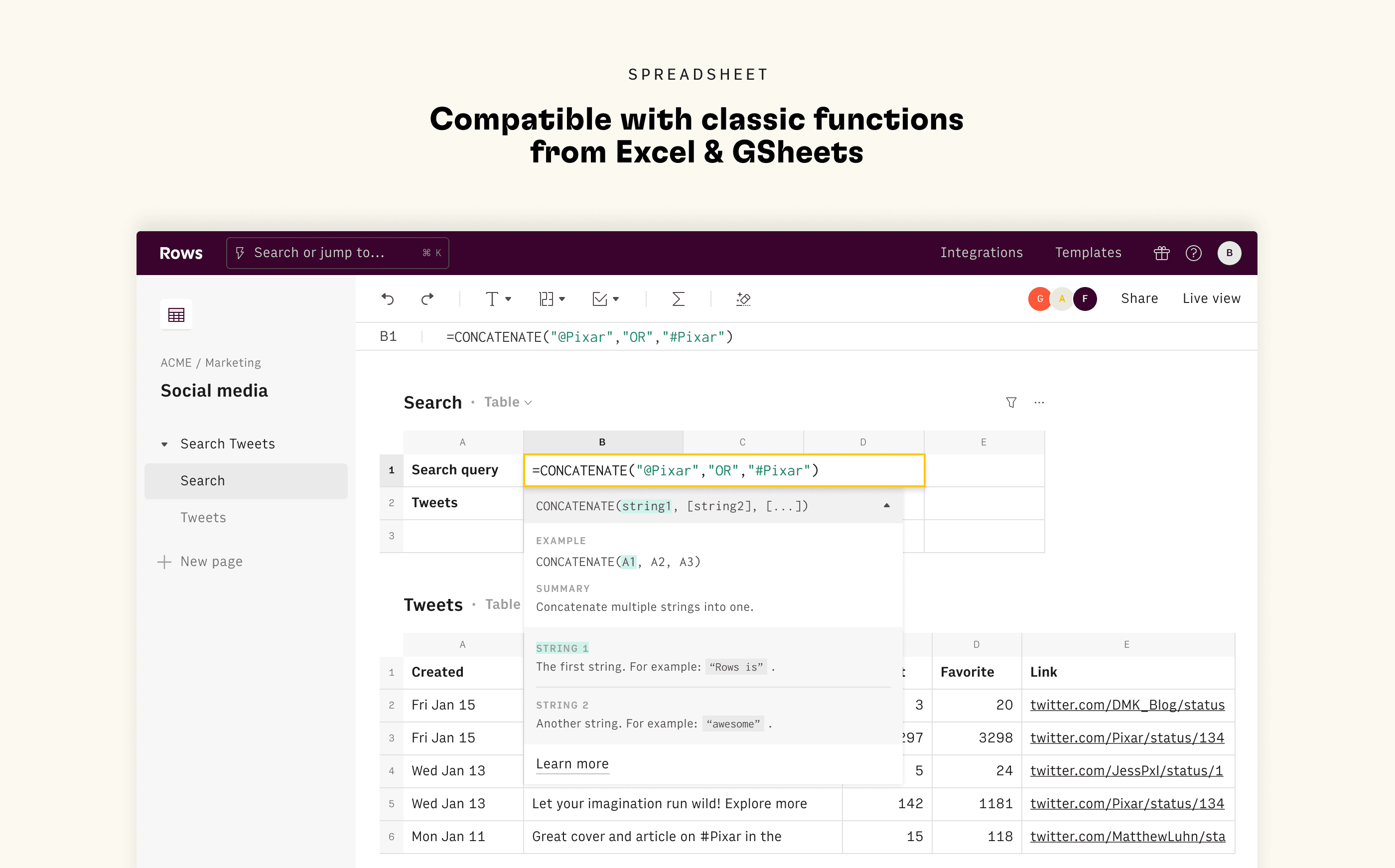1395x868 pixels.
Task: Collapse the CONCATENATE function help panel
Action: click(x=887, y=506)
